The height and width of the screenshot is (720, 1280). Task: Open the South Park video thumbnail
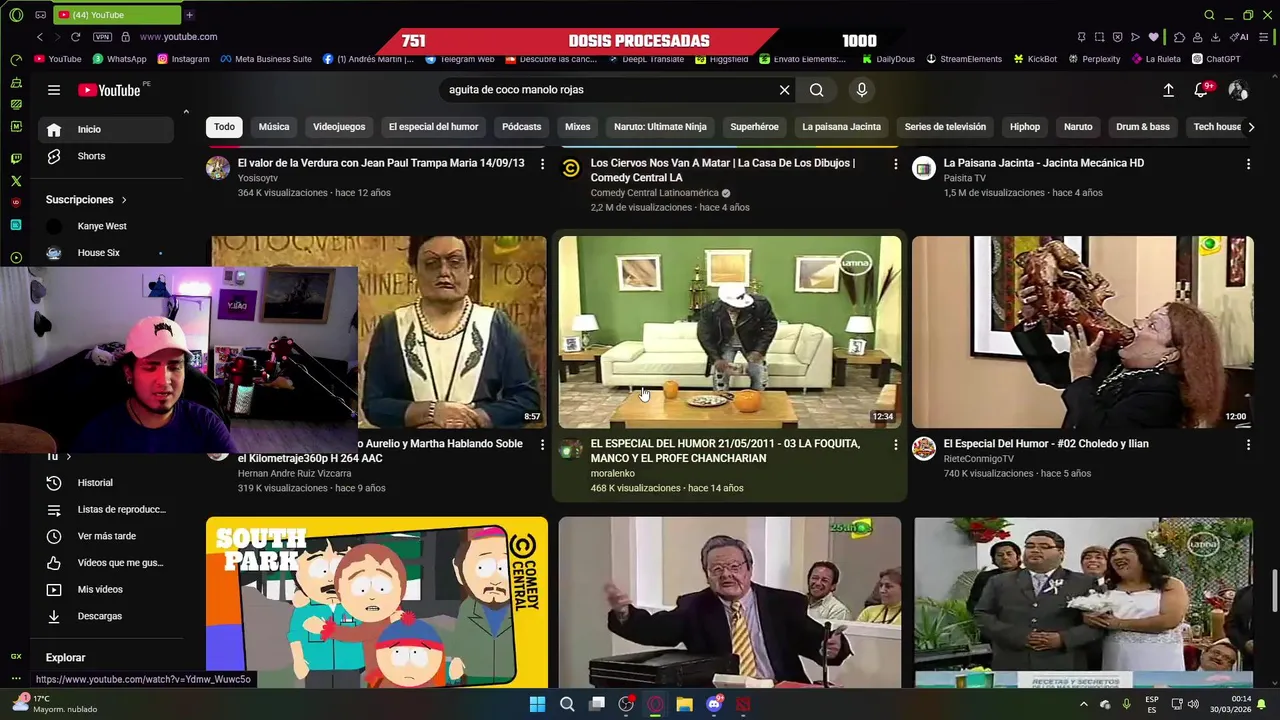coord(377,602)
